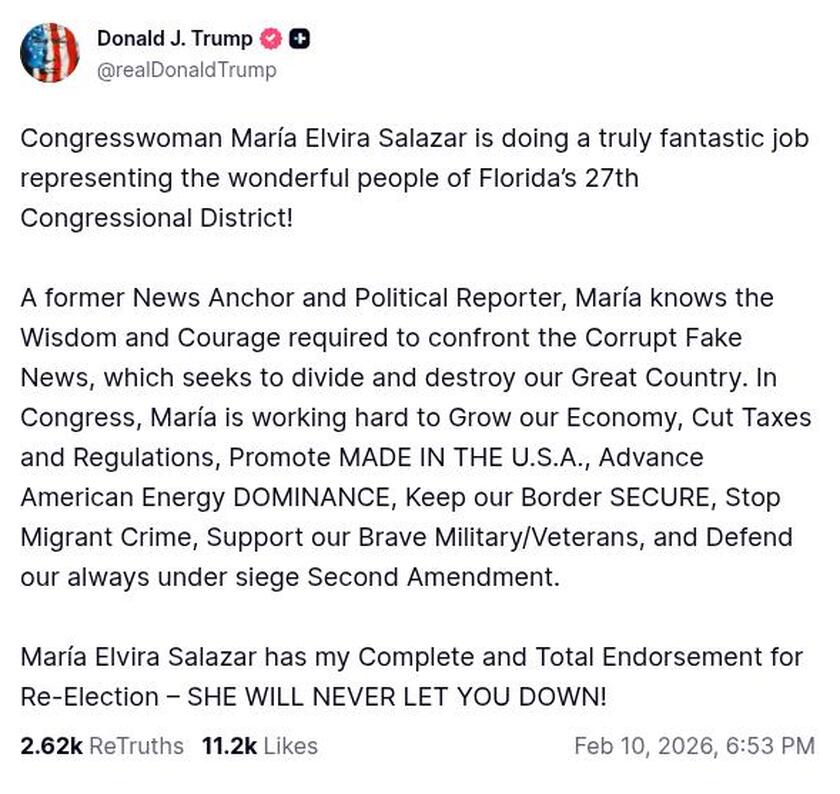View the 11.2k Likes count
The image size is (840, 794).
pos(227,745)
